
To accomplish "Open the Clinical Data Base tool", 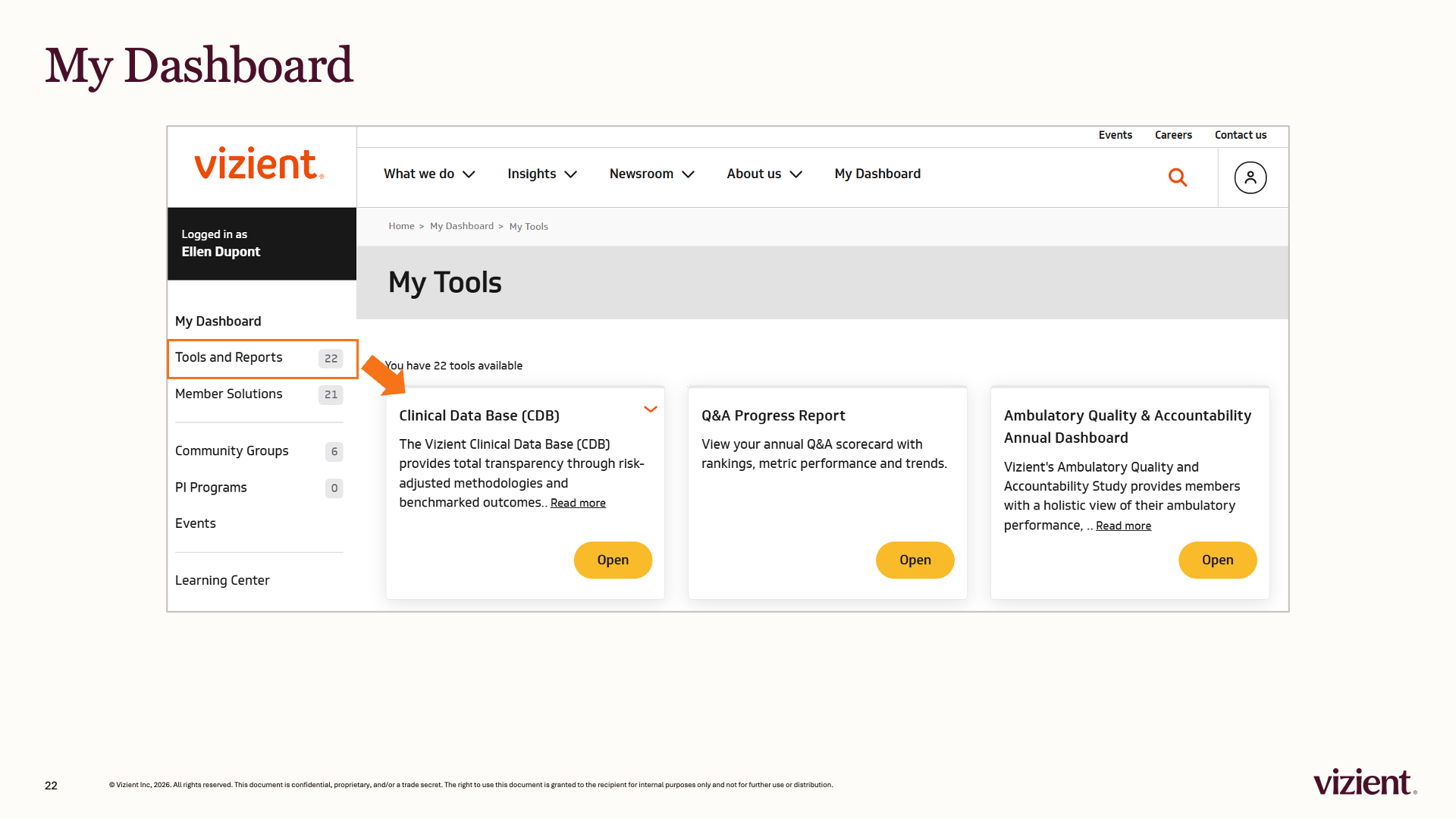I will point(613,560).
